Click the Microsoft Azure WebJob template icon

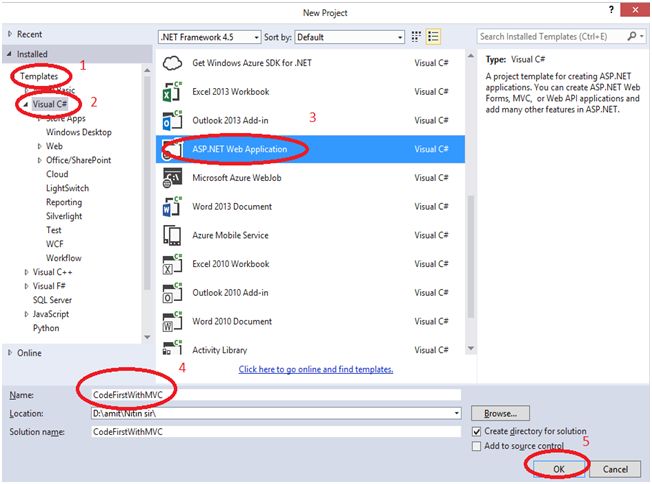coord(172,178)
